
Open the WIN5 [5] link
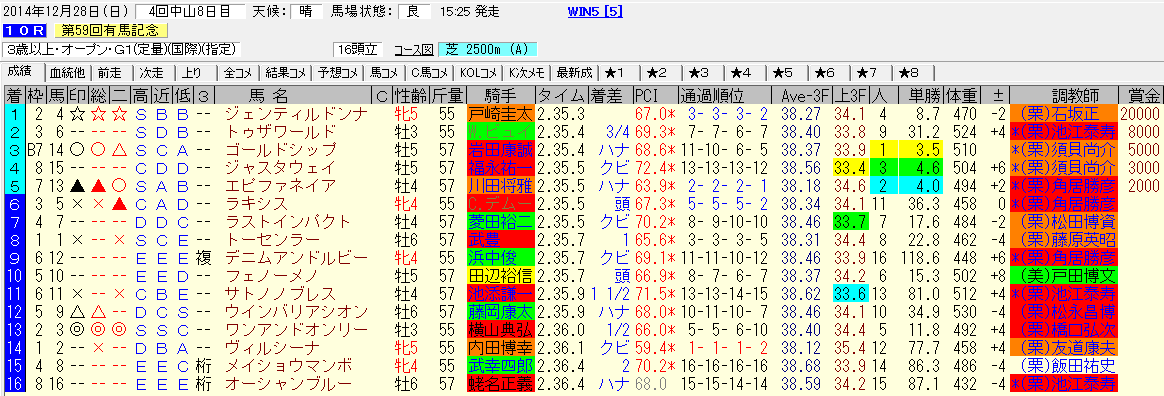[595, 11]
